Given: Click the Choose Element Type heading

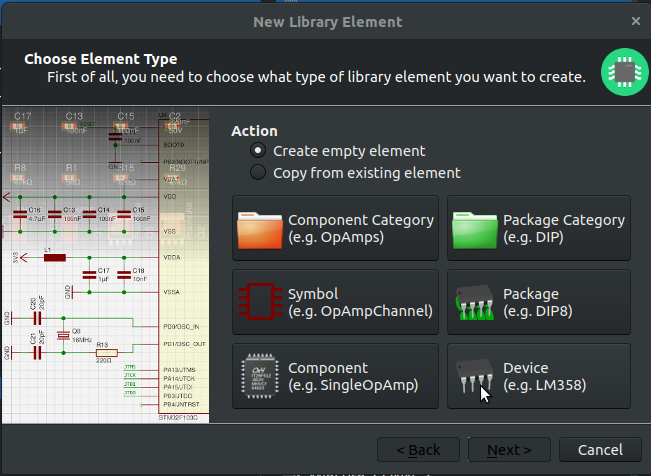Looking at the screenshot, I should pyautogui.click(x=100, y=59).
